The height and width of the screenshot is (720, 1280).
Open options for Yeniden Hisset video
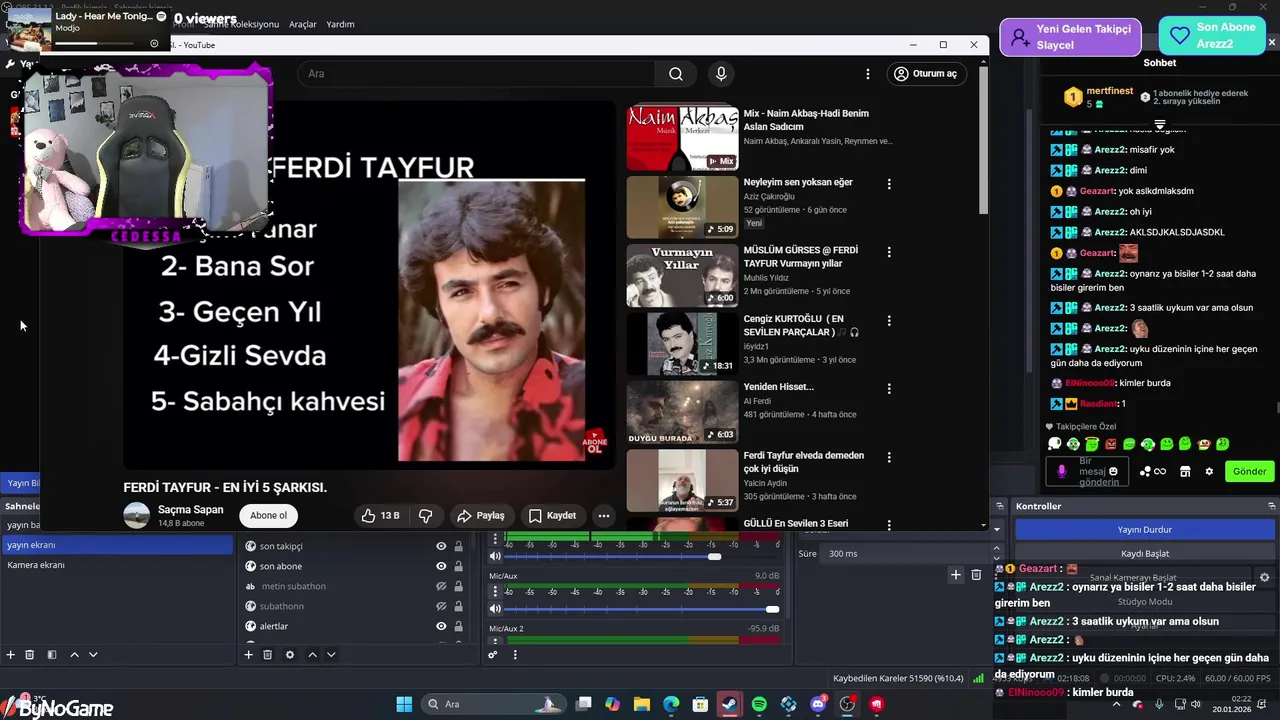click(889, 388)
